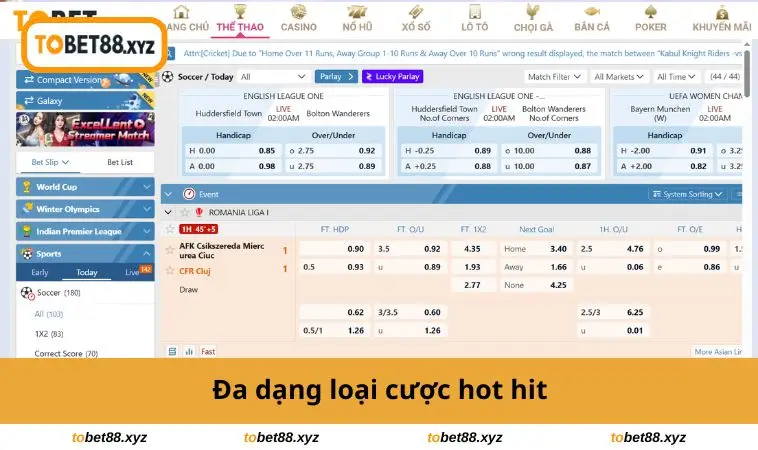Screen dimensions: 758x450
Task: Open the Xổ Số lottery tab
Action: pyautogui.click(x=416, y=18)
